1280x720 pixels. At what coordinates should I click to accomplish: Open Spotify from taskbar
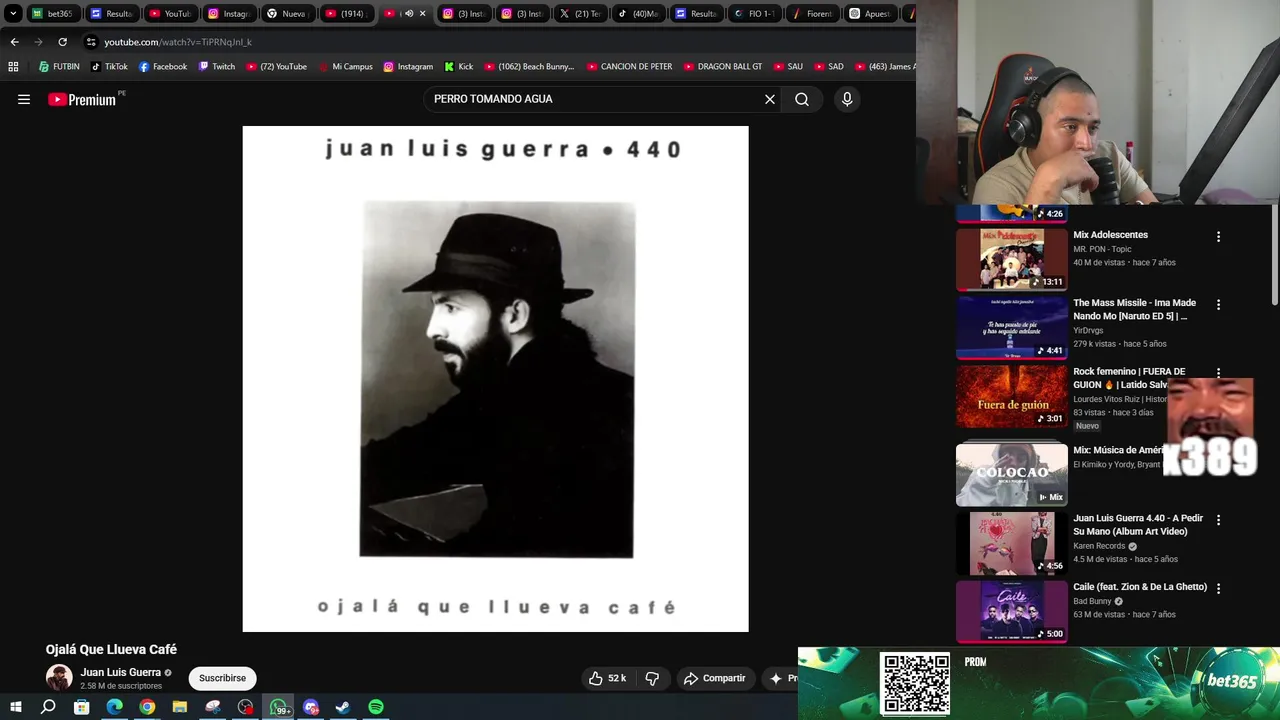tap(376, 707)
